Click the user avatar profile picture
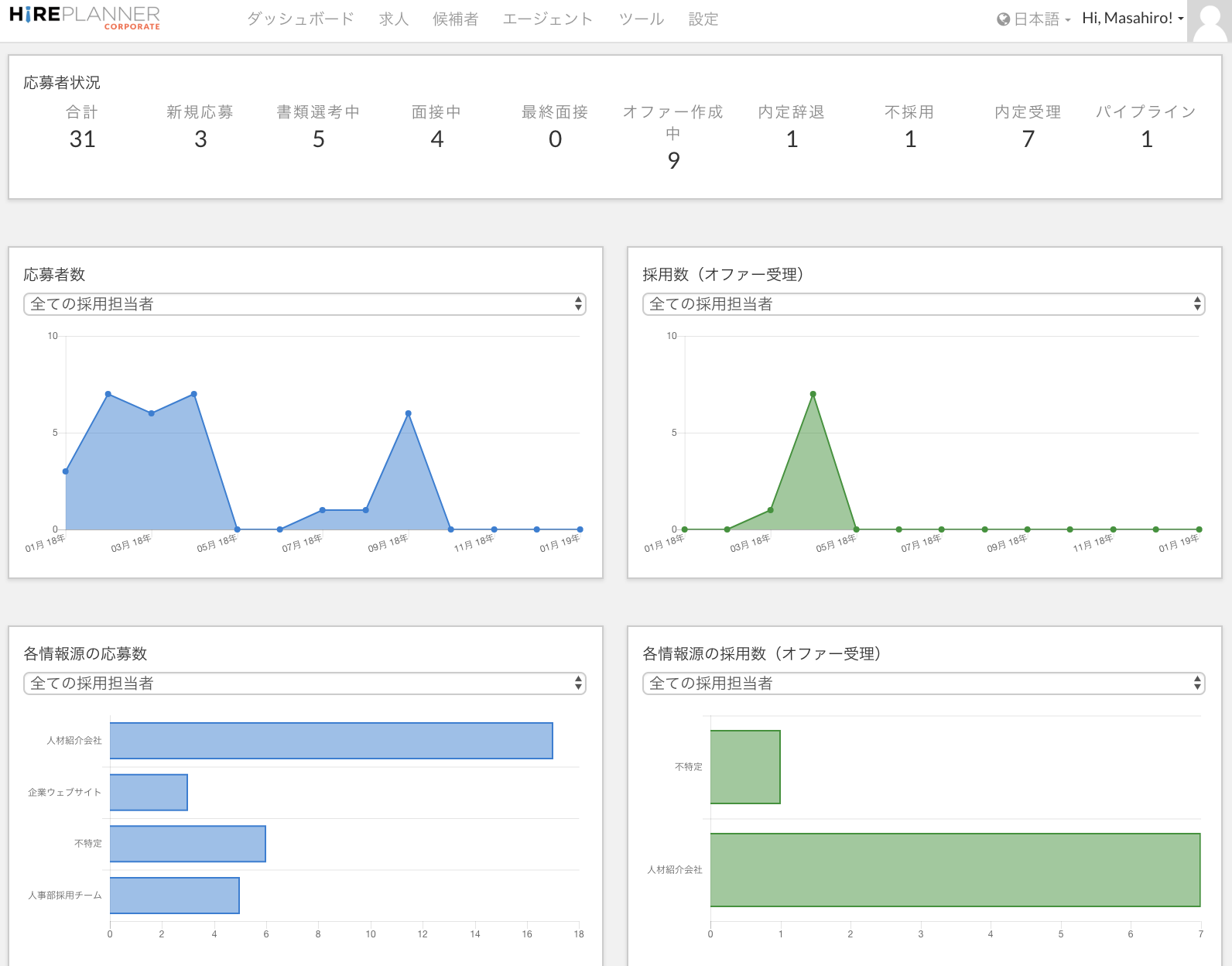This screenshot has width=1232, height=966. coord(1209,21)
